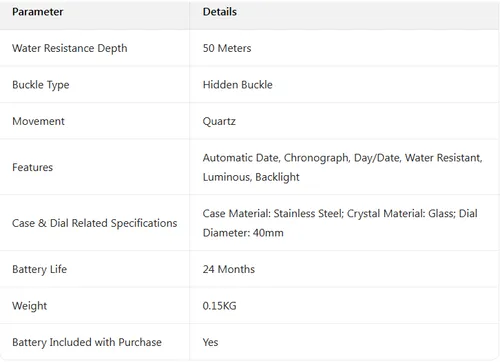Click the Details column header
This screenshot has height=362, width=500.
[220, 12]
